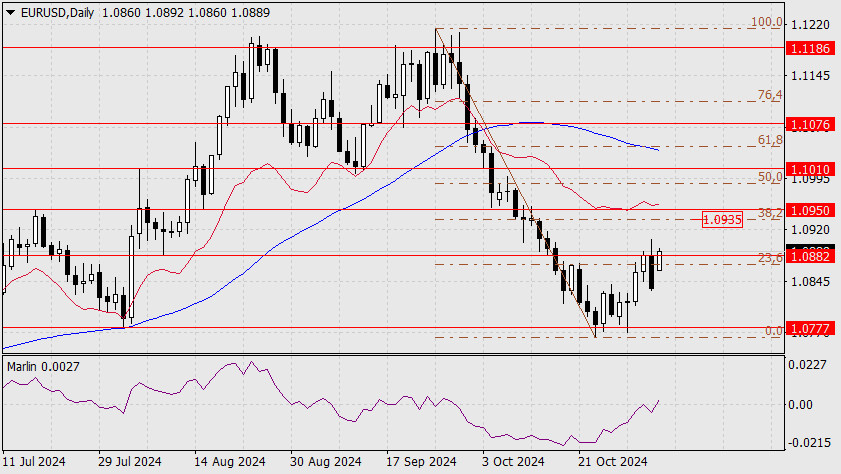Click the 1.0845 price axis value
Screen dimensions: 841x474
click(810, 282)
